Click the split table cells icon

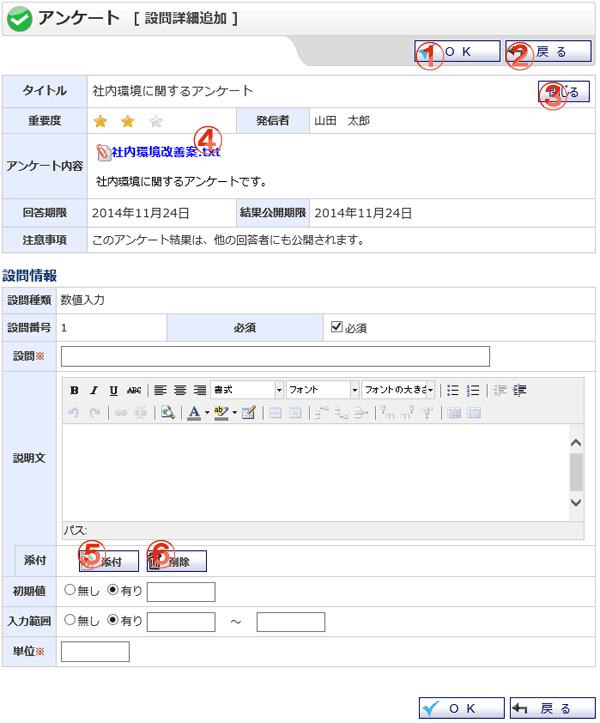tap(454, 412)
